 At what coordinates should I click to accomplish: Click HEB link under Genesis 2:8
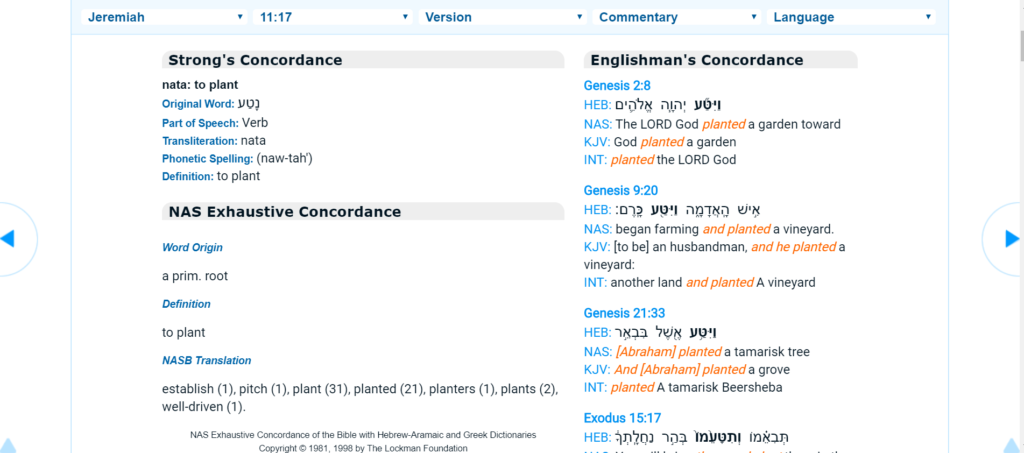pyautogui.click(x=598, y=104)
